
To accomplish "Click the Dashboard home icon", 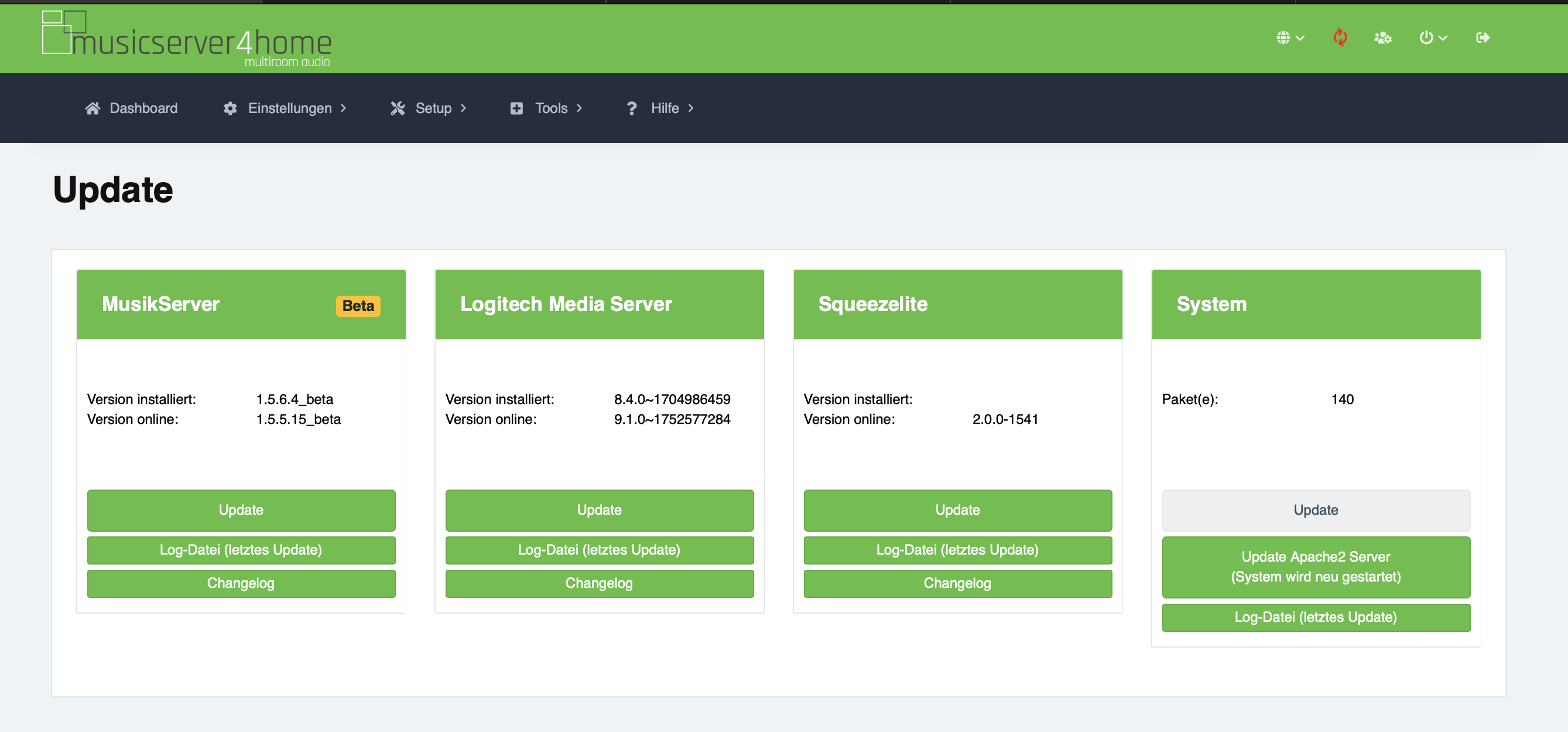I will 93,108.
